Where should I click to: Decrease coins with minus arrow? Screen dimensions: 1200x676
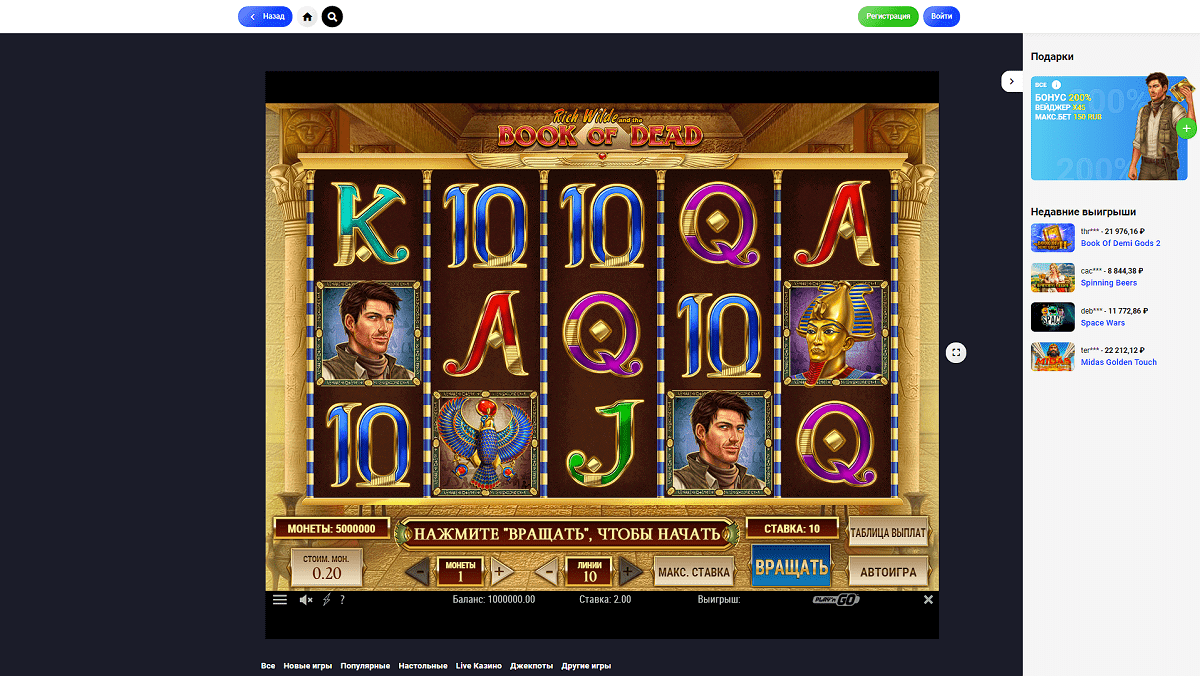419,572
